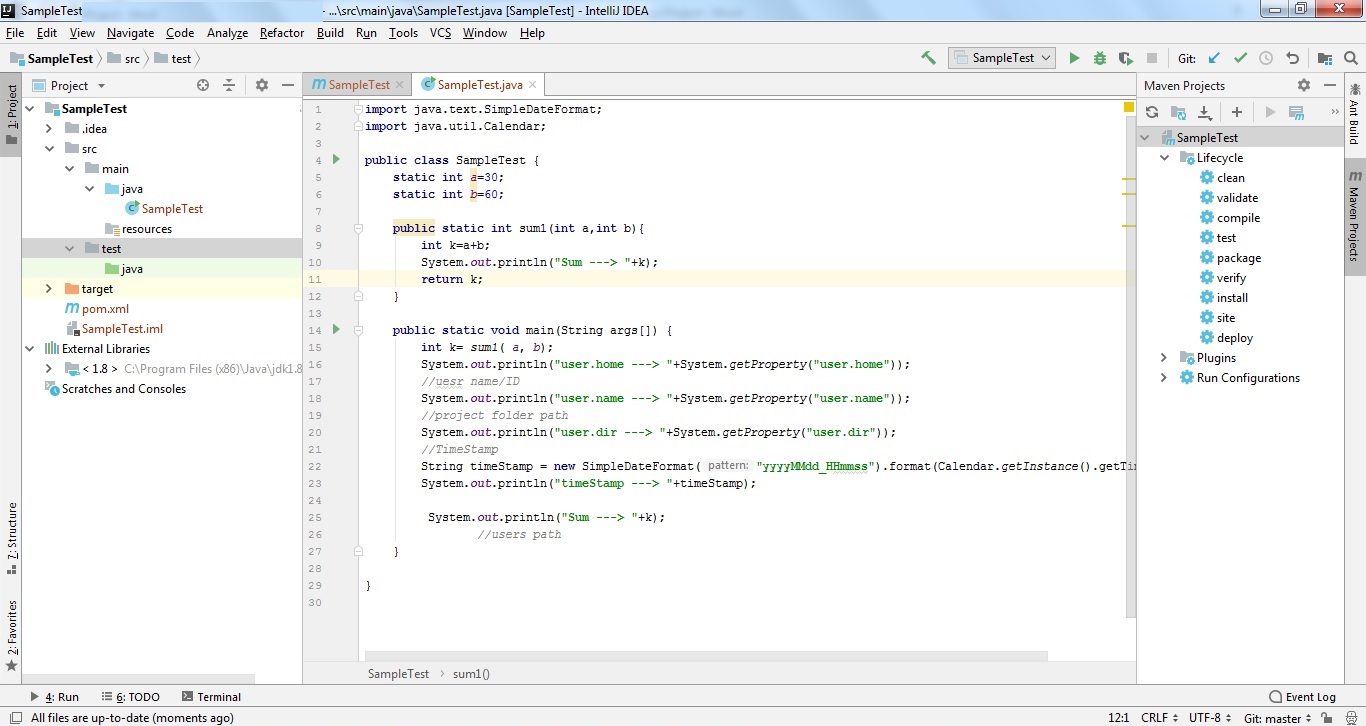Download sources using Maven panel download icon
Image resolution: width=1366 pixels, height=726 pixels.
[x=1203, y=112]
